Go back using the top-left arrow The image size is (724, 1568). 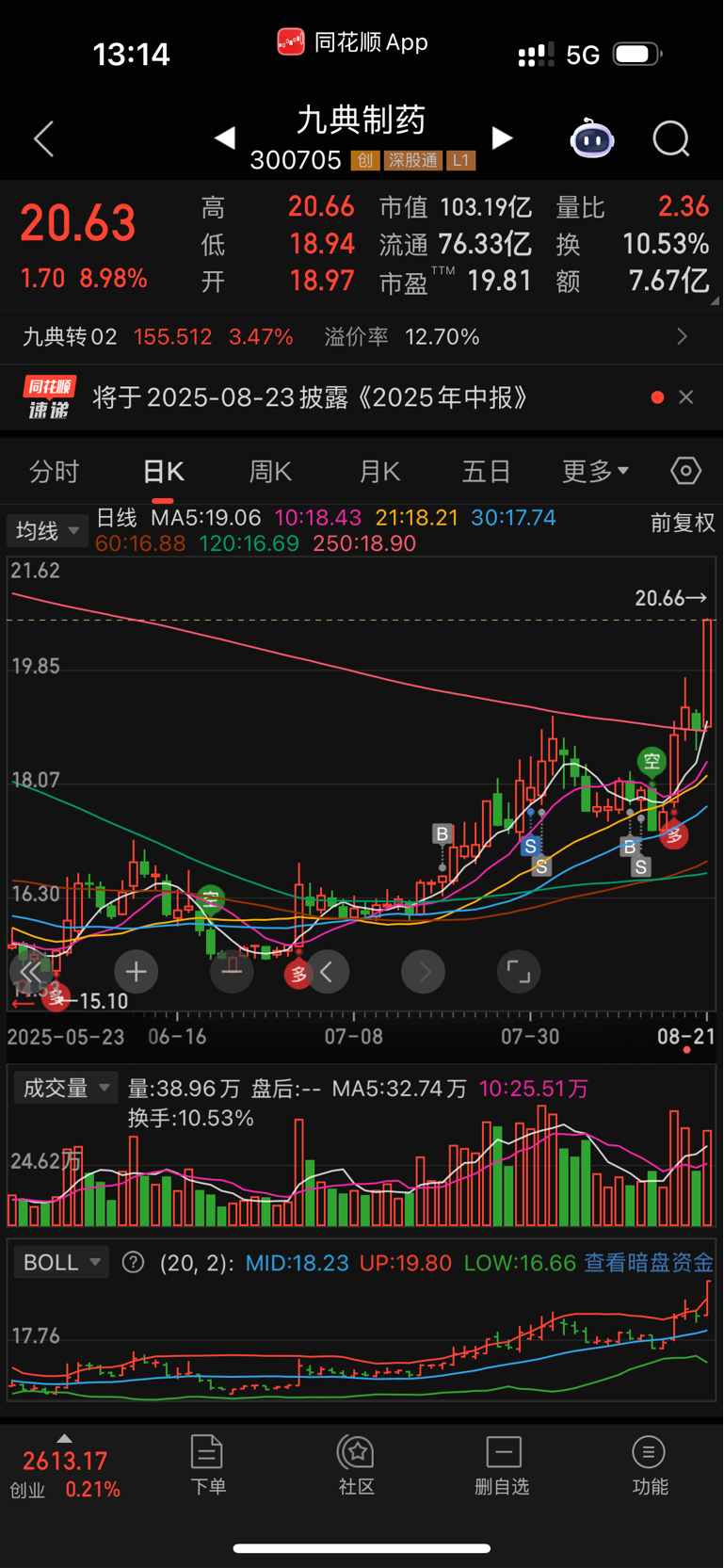coord(43,139)
